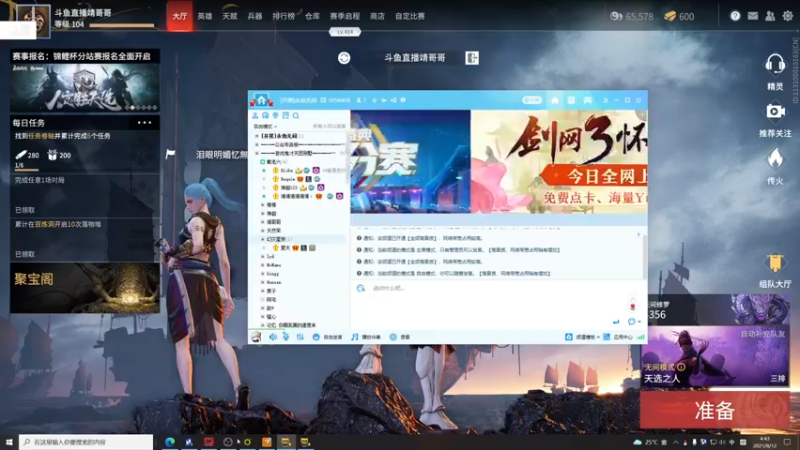Screen dimensions: 800x450
Task: Click the 65,578 coin currency
Action: pos(632,16)
